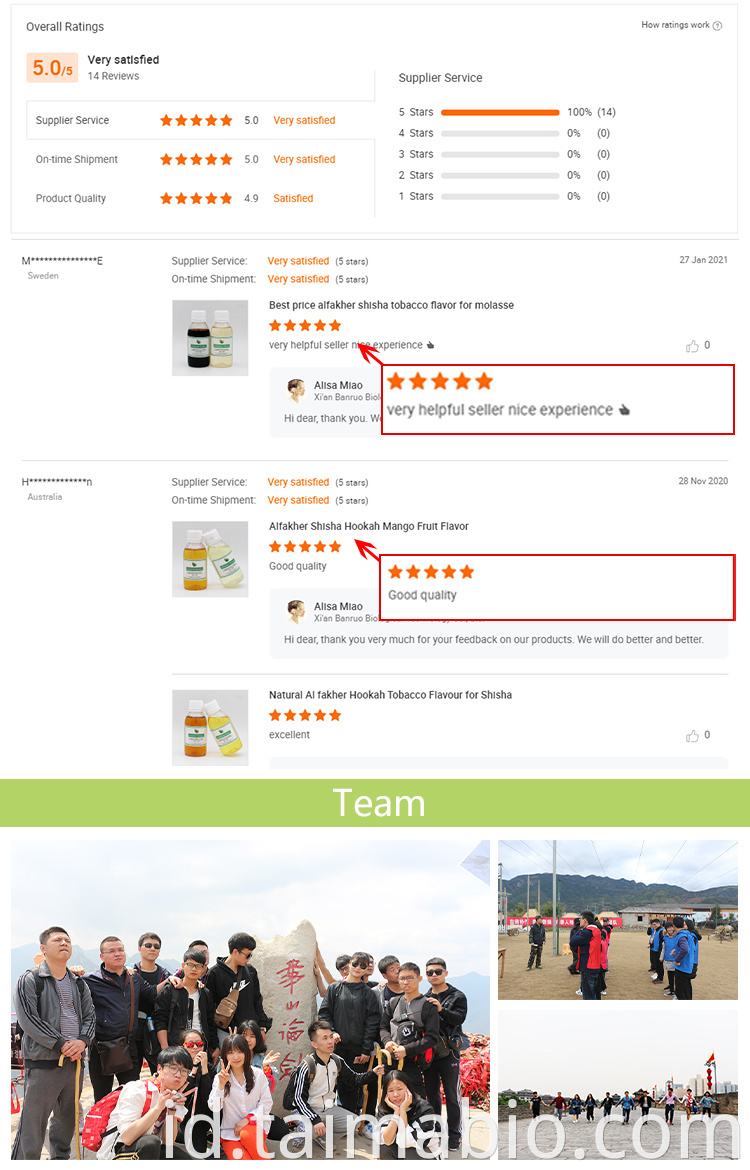Open the dark and clear bottles thumbnail

210,338
